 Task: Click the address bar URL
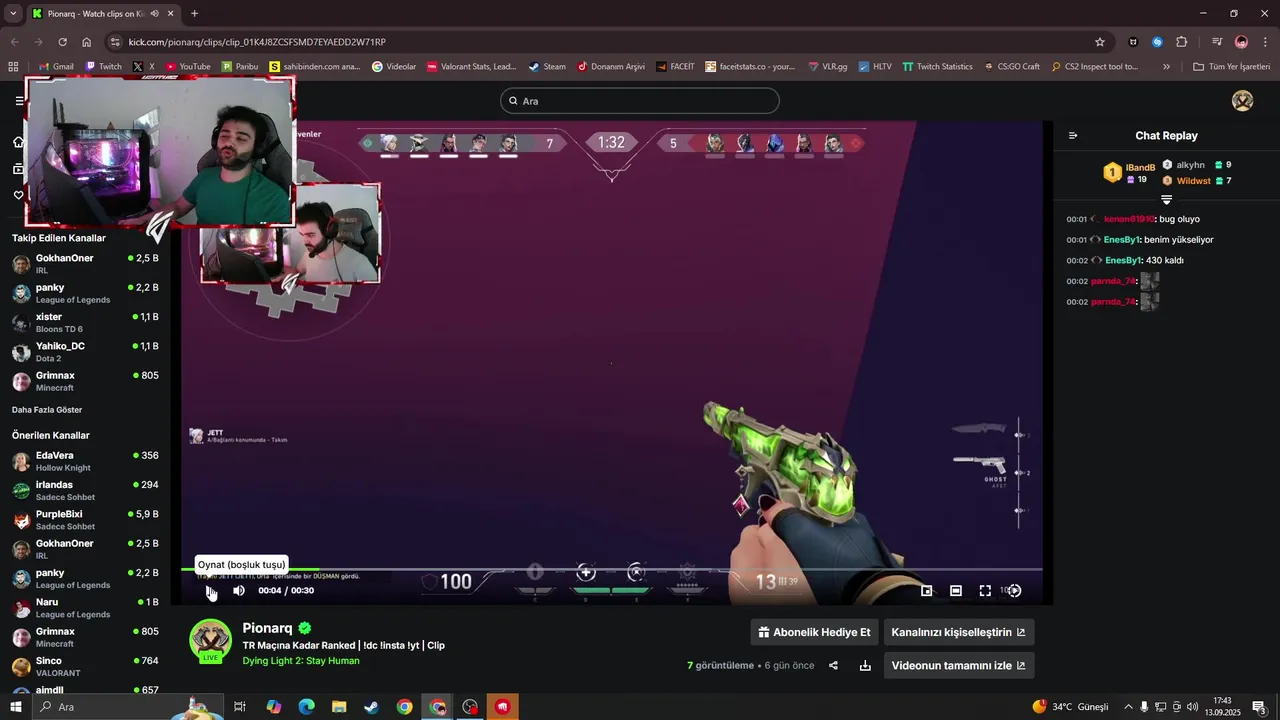coord(257,42)
